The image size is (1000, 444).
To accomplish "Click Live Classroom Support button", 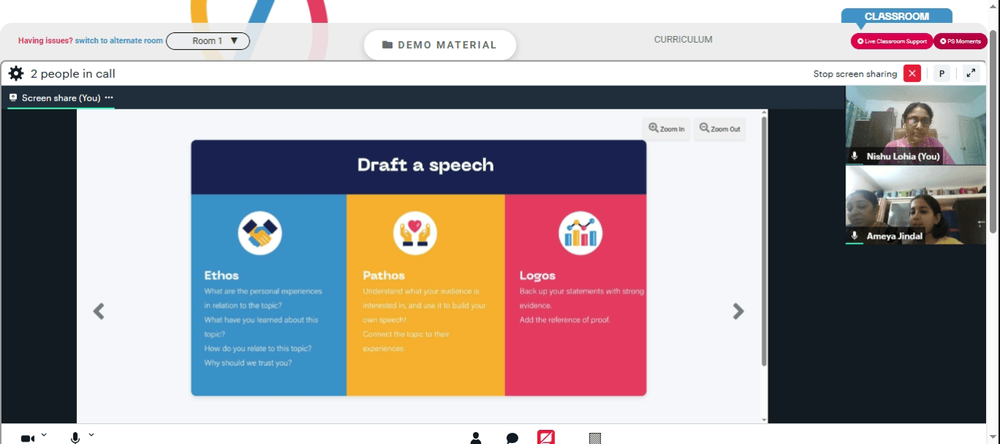I will [892, 41].
